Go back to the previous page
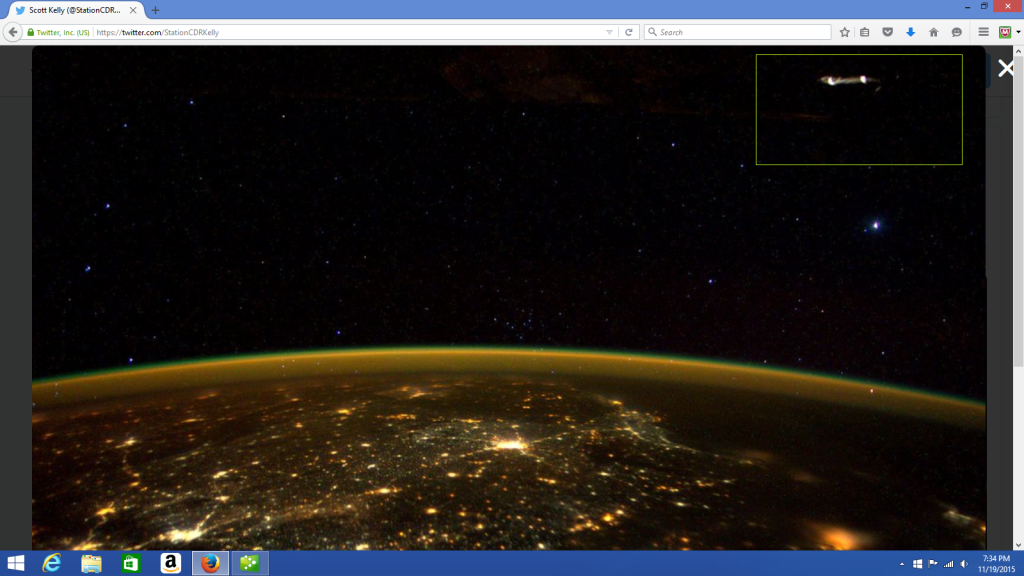The width and height of the screenshot is (1024, 576). 13,32
